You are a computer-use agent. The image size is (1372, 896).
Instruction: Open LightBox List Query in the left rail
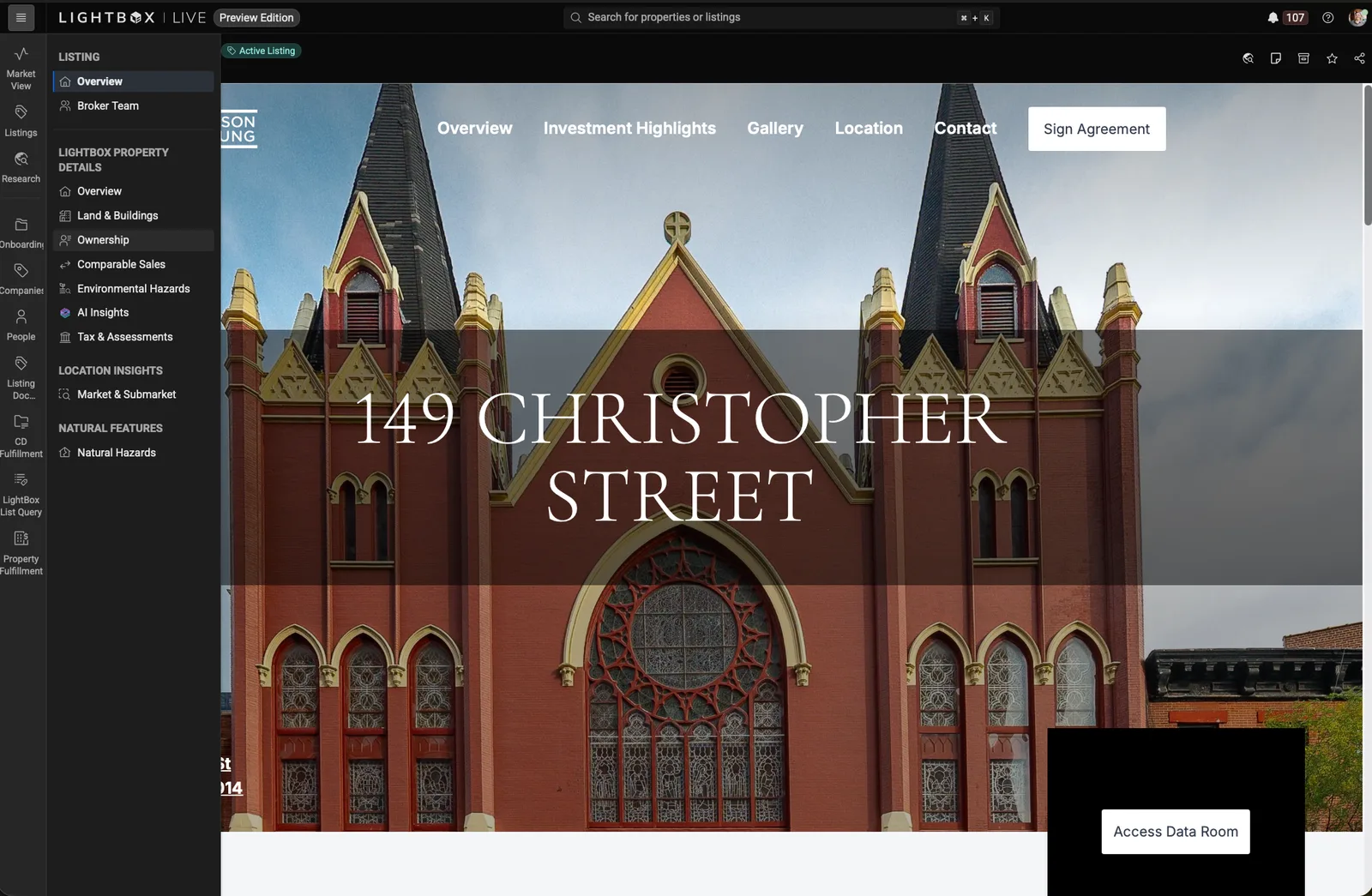click(x=21, y=495)
